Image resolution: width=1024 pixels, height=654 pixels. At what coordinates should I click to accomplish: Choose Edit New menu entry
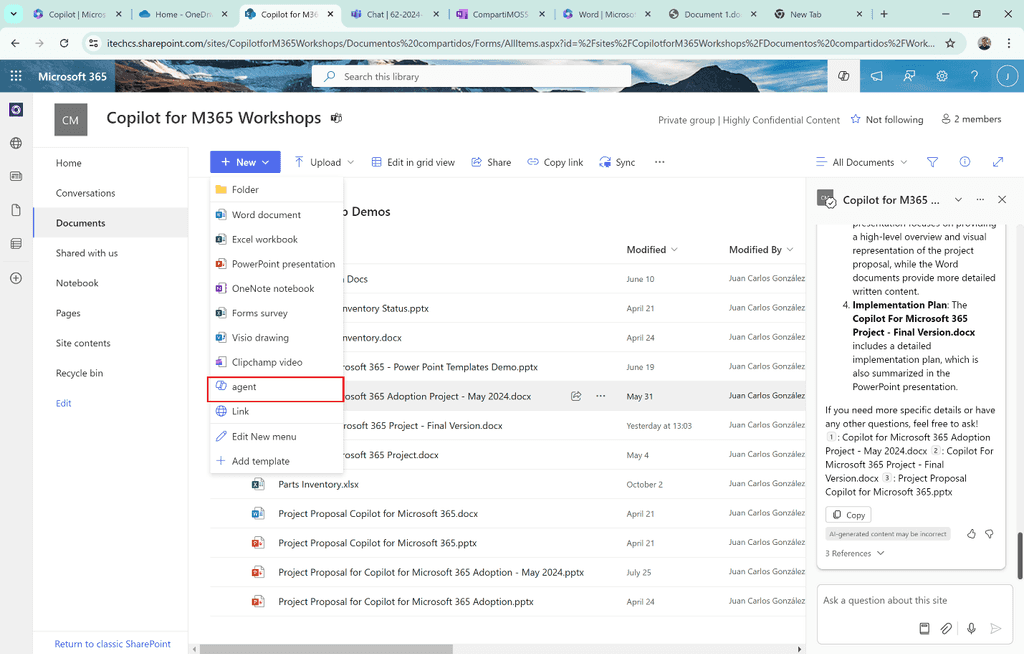(x=276, y=436)
